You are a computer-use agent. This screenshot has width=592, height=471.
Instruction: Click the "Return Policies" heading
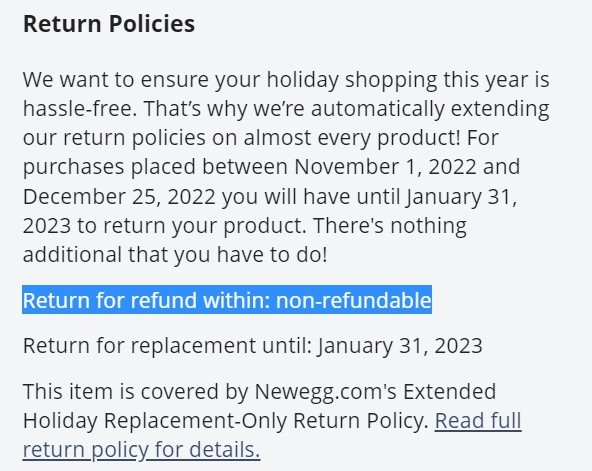pyautogui.click(x=109, y=24)
